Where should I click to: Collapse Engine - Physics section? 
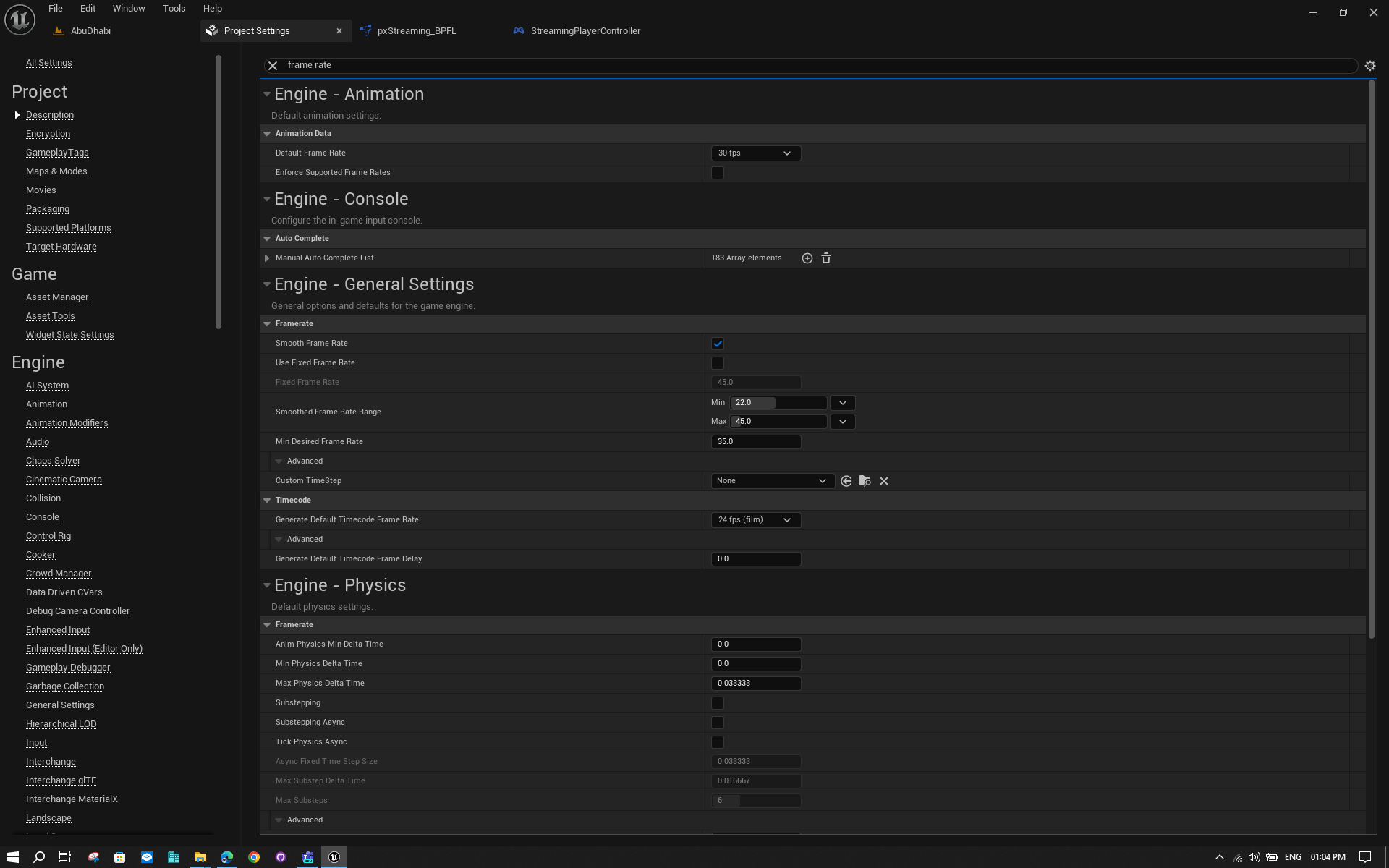coord(267,585)
